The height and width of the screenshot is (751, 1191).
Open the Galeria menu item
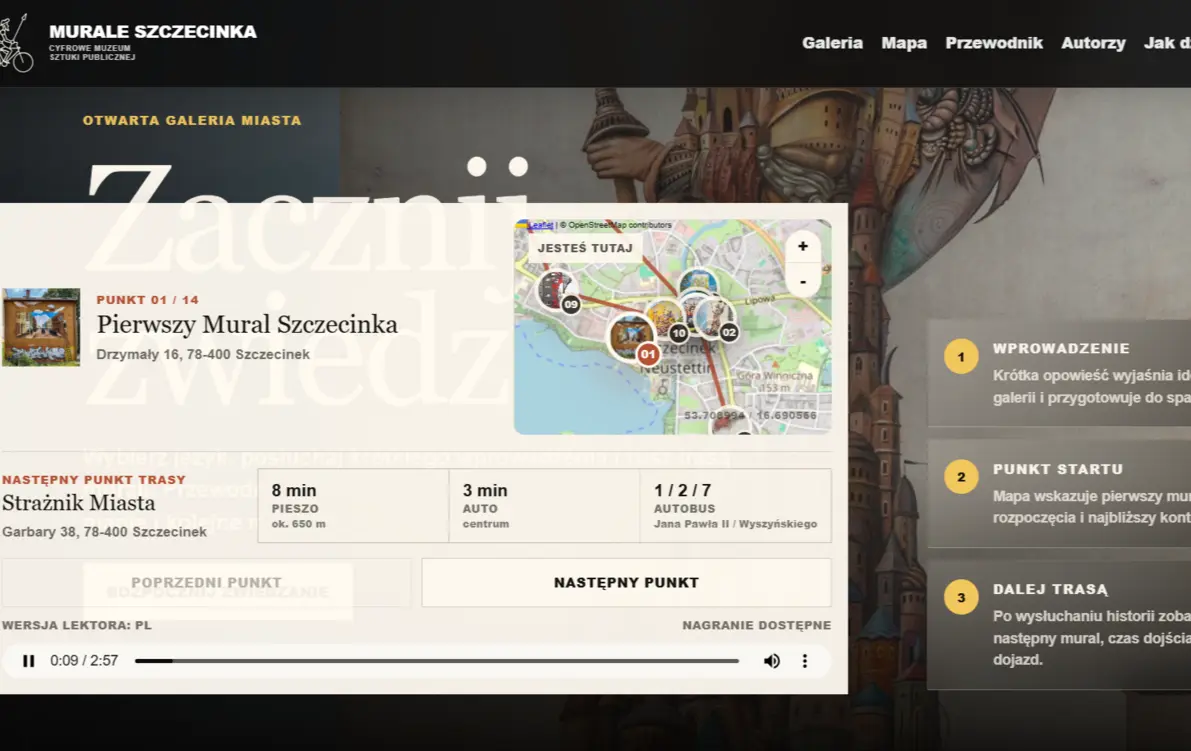(x=832, y=43)
